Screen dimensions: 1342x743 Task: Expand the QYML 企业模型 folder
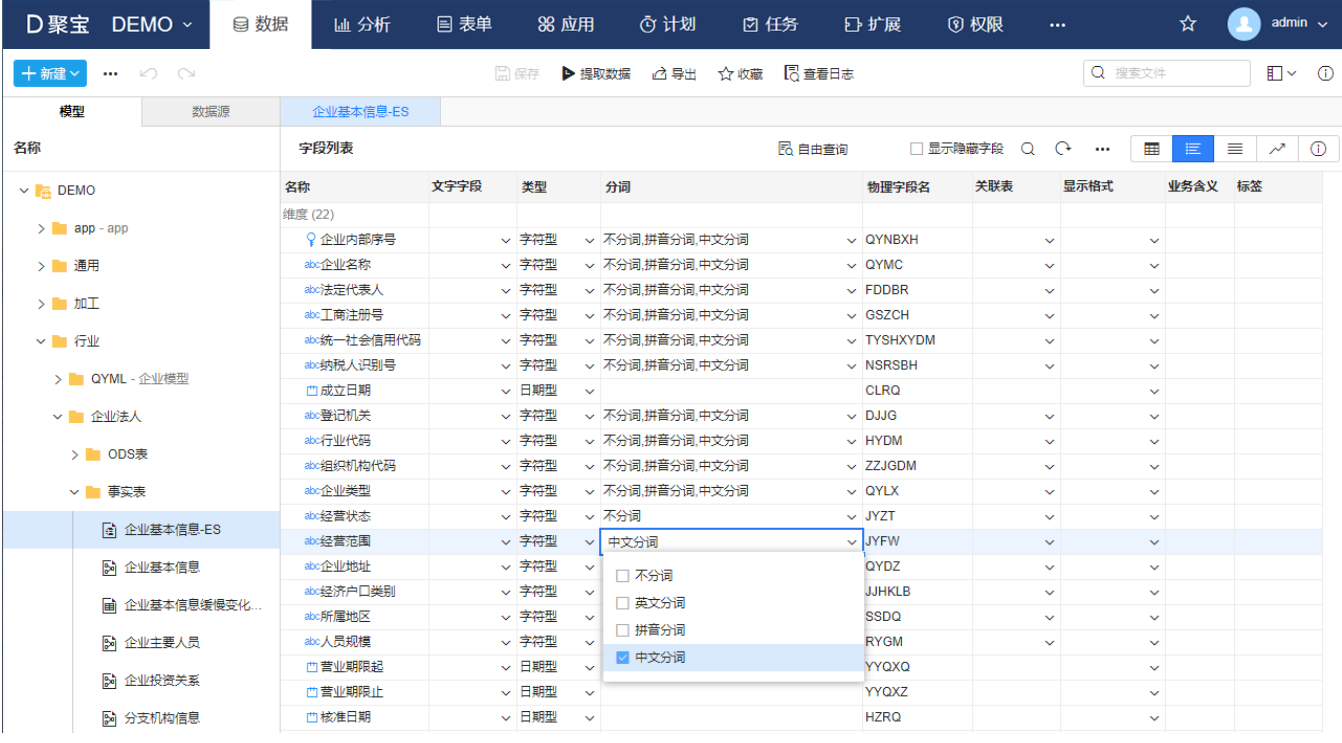[58, 379]
